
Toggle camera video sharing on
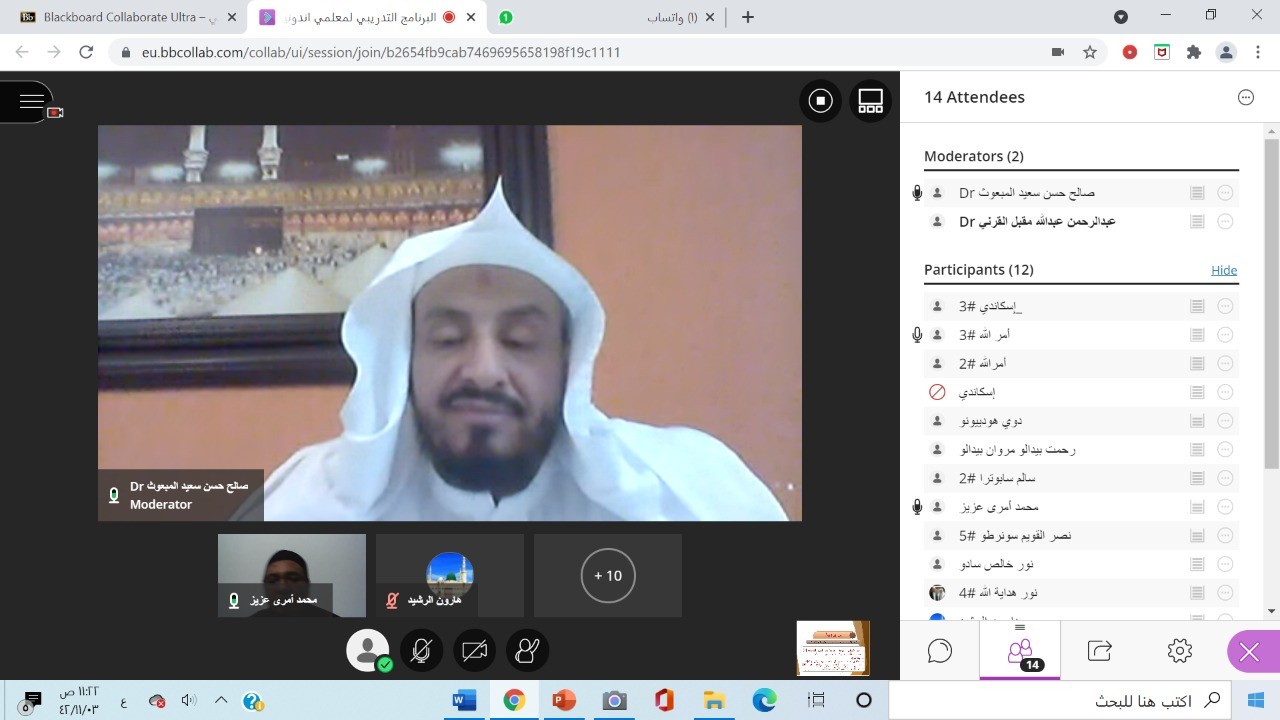(474, 651)
